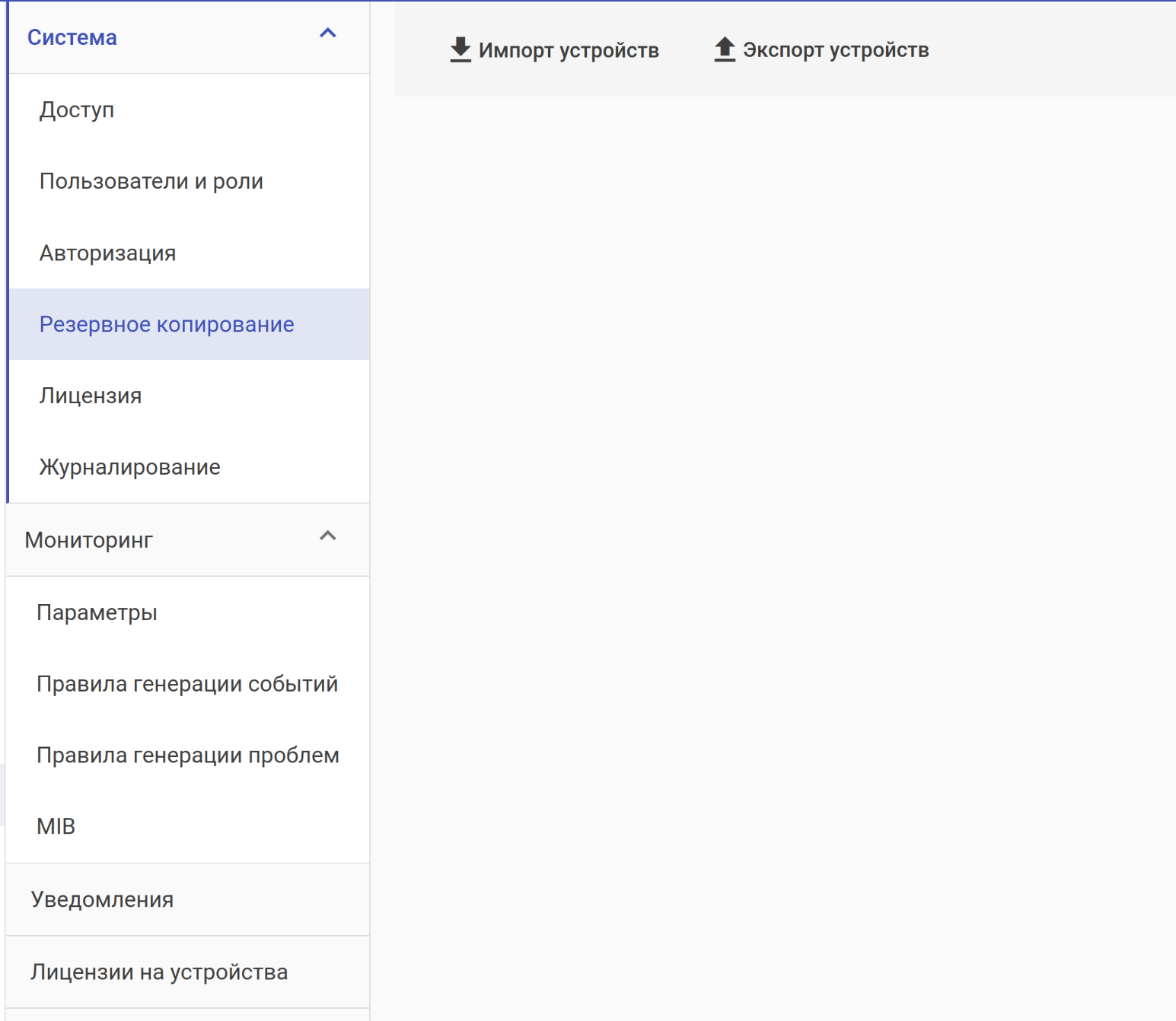
Task: Click the Мониторинг section header
Action: click(x=89, y=540)
